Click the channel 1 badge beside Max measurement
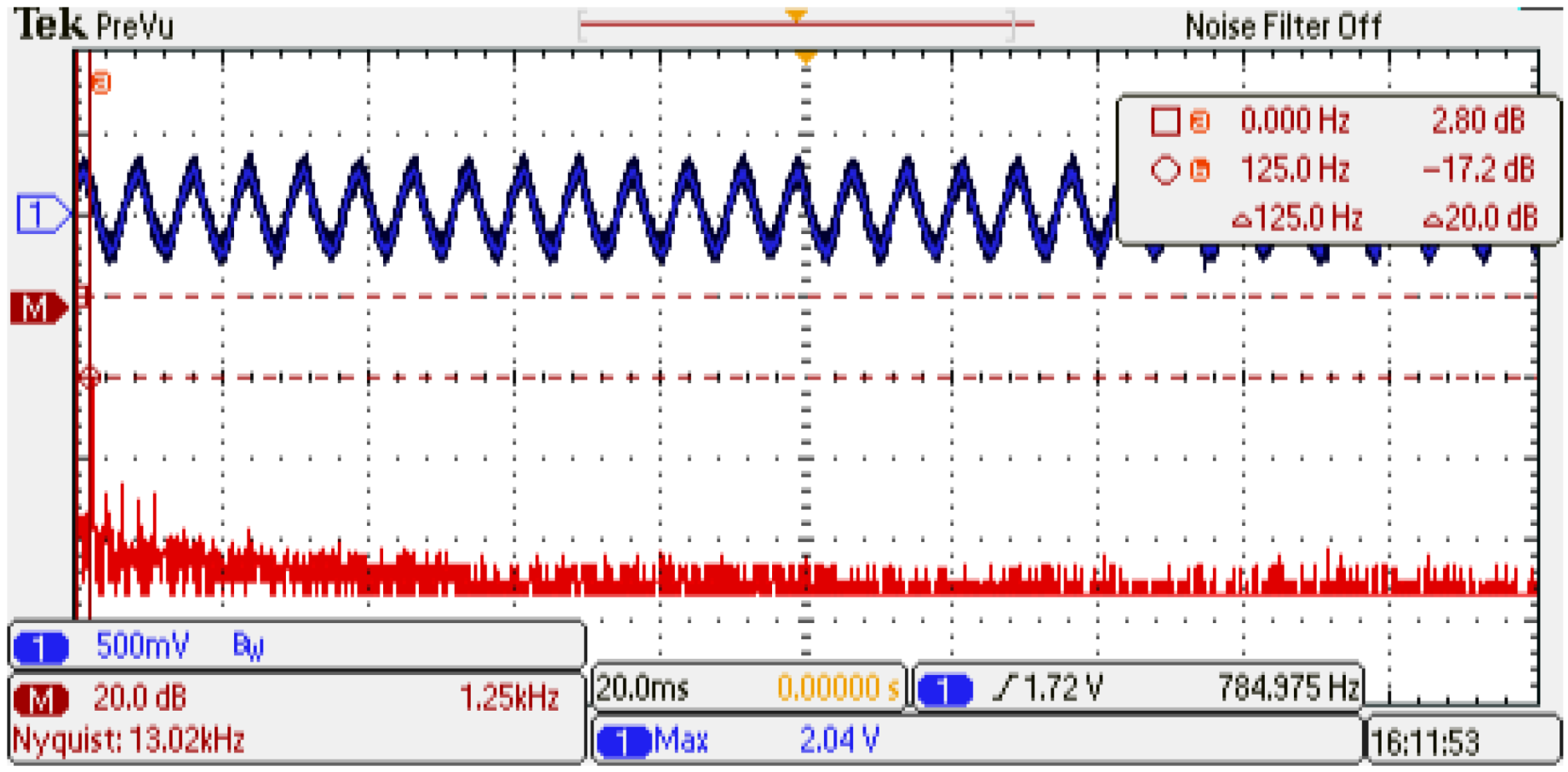The height and width of the screenshot is (772, 1568). click(x=625, y=741)
